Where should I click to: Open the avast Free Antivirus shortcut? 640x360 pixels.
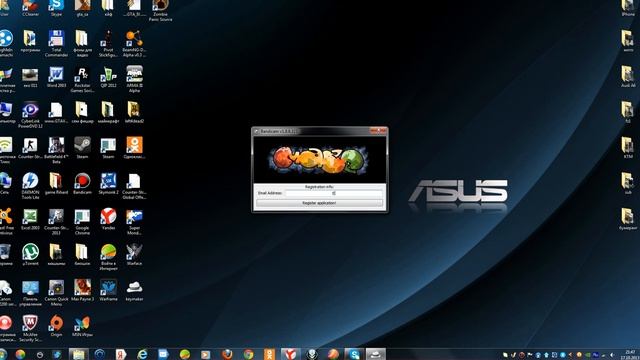point(6,222)
